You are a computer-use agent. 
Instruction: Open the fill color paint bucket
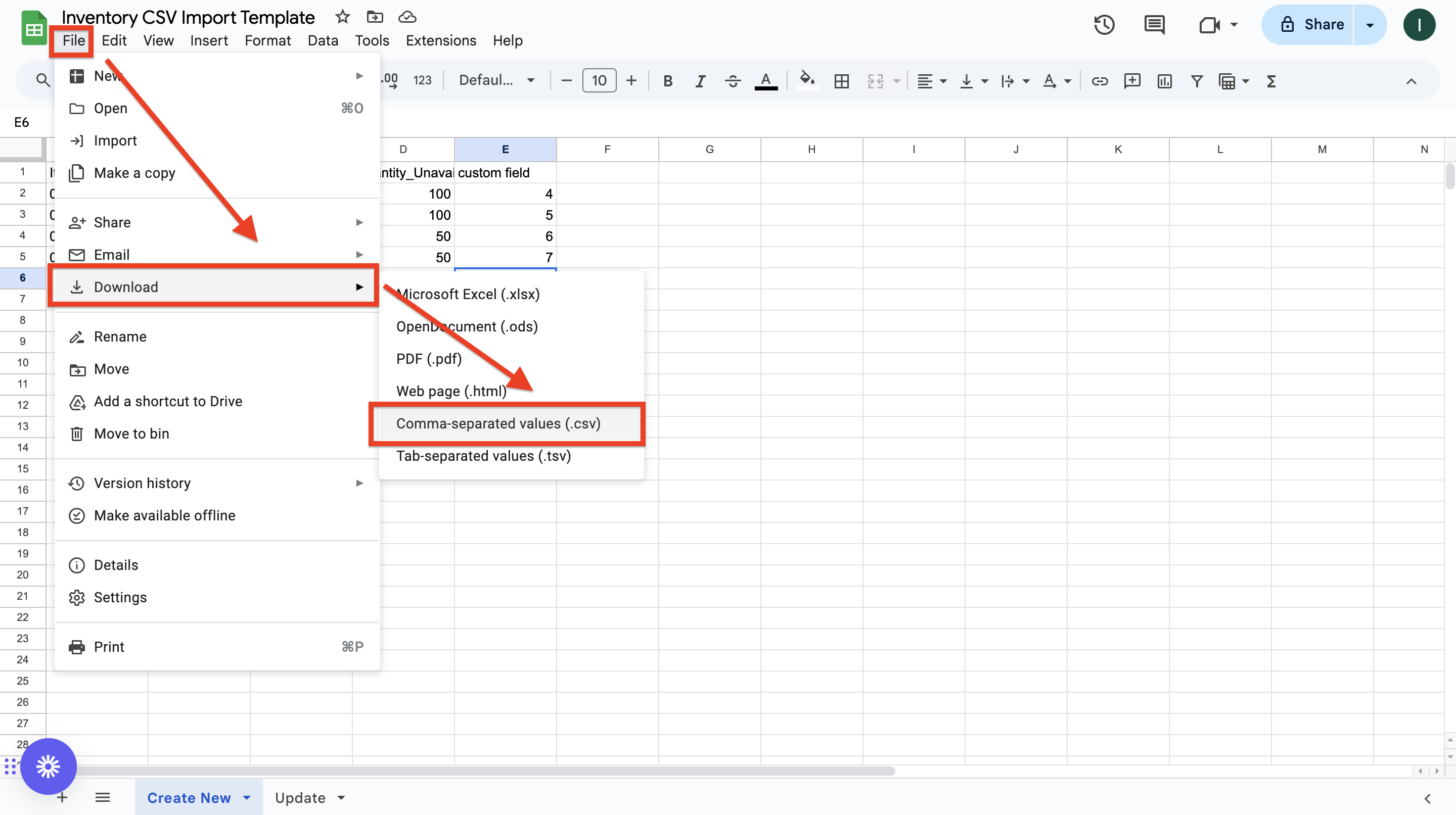[x=806, y=80]
